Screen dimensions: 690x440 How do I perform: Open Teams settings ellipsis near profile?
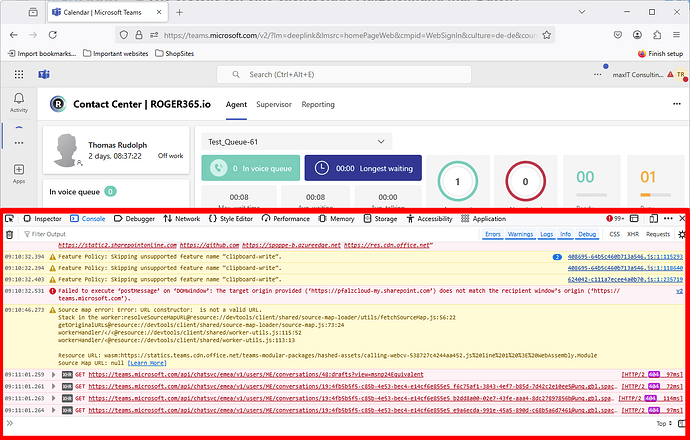point(597,74)
